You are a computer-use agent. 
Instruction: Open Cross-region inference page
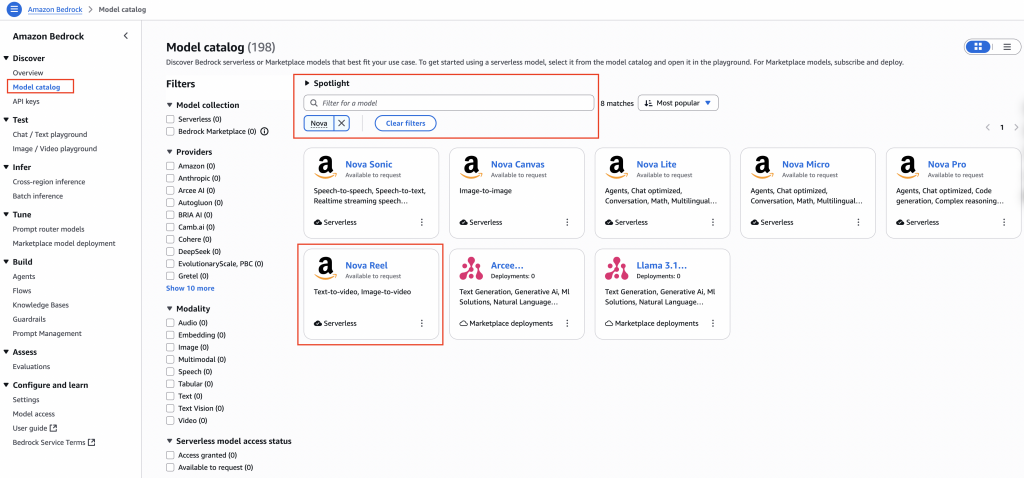(49, 182)
